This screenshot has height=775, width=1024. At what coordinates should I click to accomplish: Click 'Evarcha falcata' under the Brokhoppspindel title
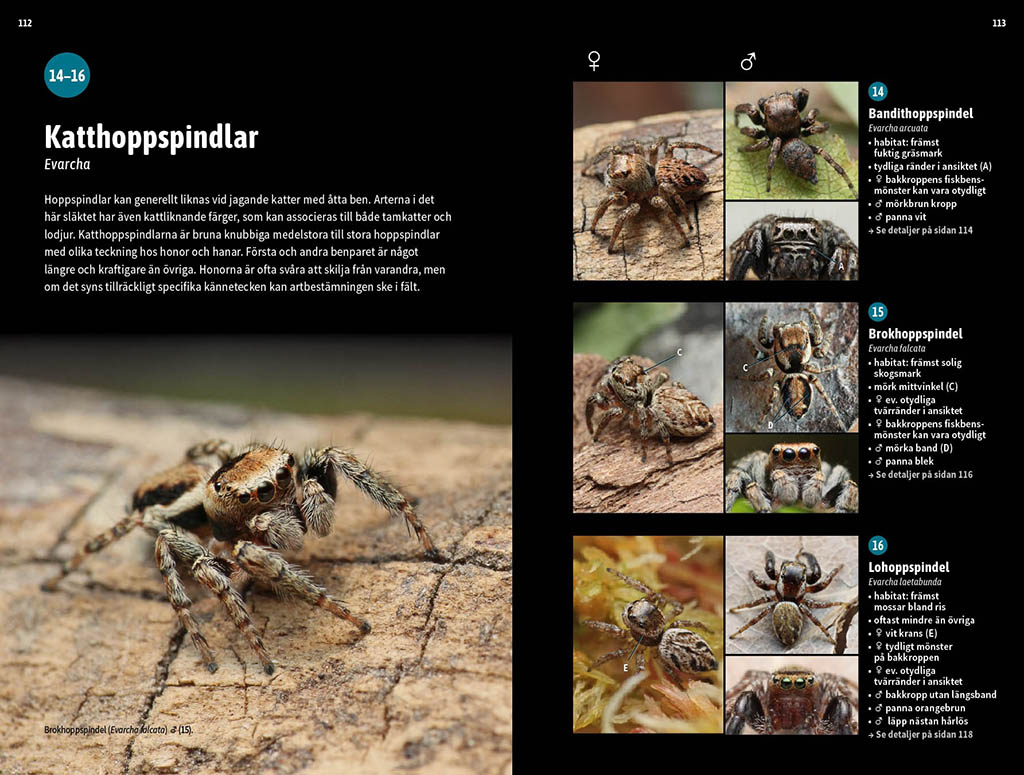click(897, 349)
